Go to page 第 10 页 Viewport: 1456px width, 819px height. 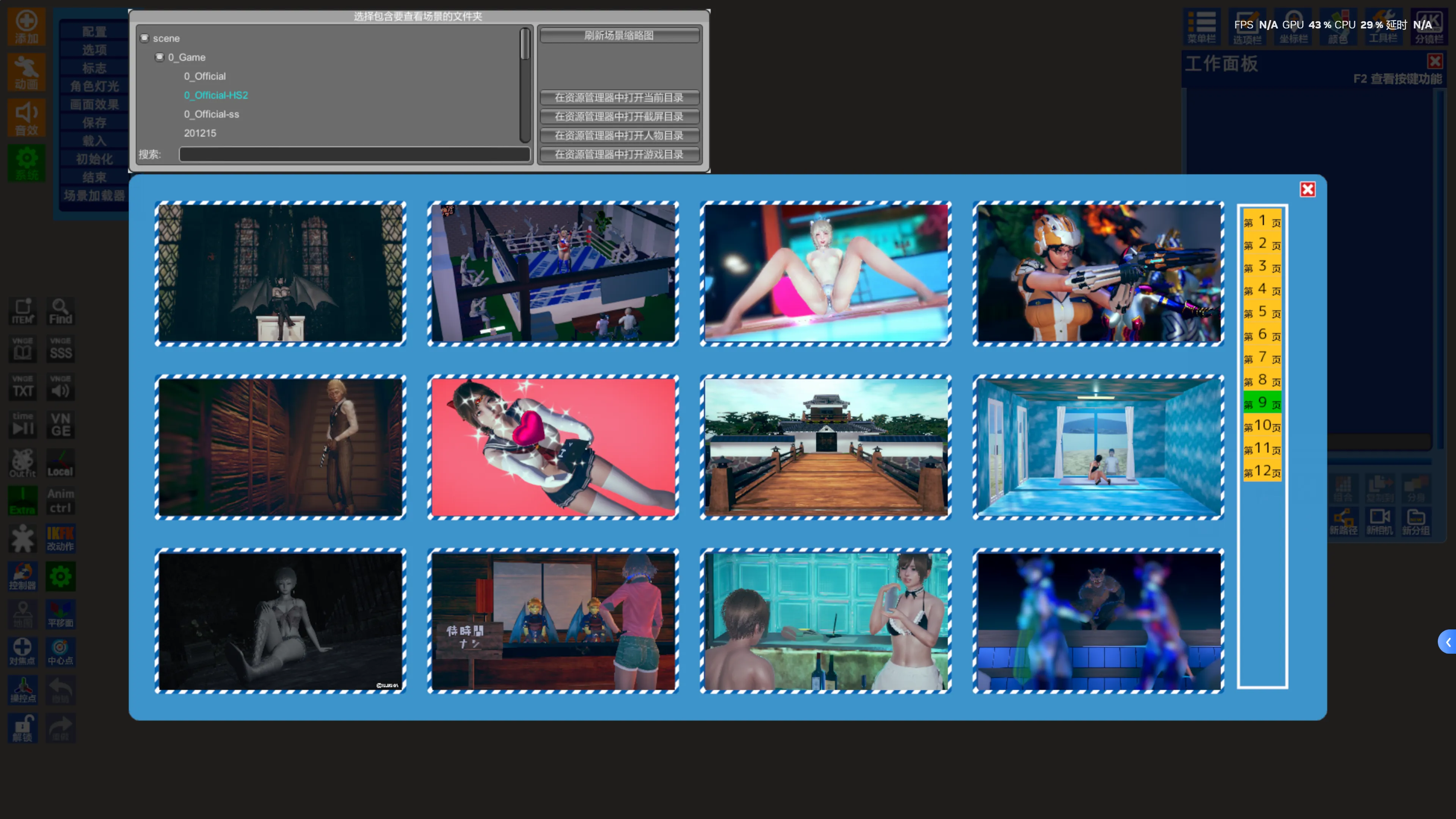[1262, 425]
